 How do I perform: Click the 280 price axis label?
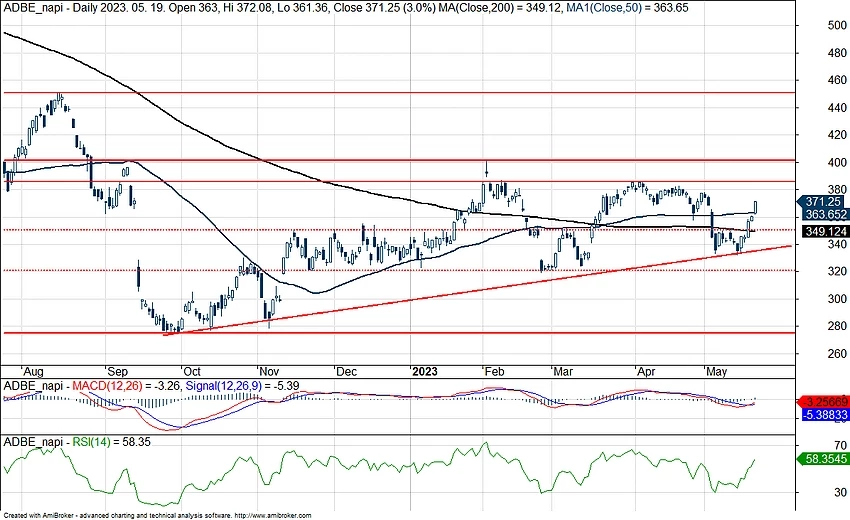838,326
